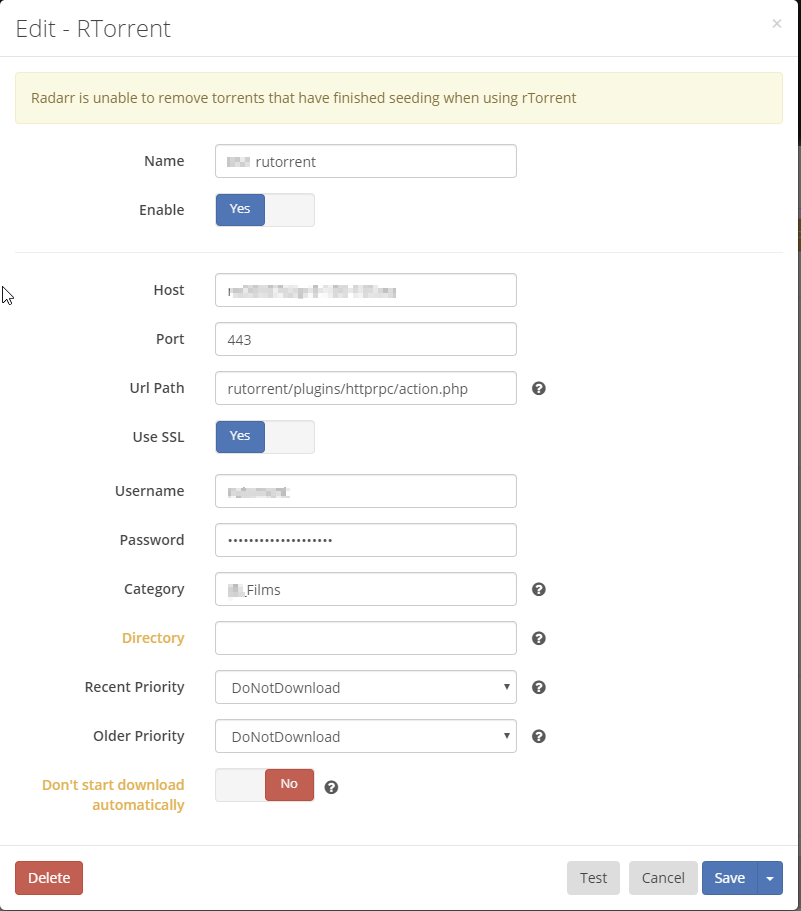The height and width of the screenshot is (911, 801).
Task: Show help for Don't start download automatically
Action: pos(331,787)
